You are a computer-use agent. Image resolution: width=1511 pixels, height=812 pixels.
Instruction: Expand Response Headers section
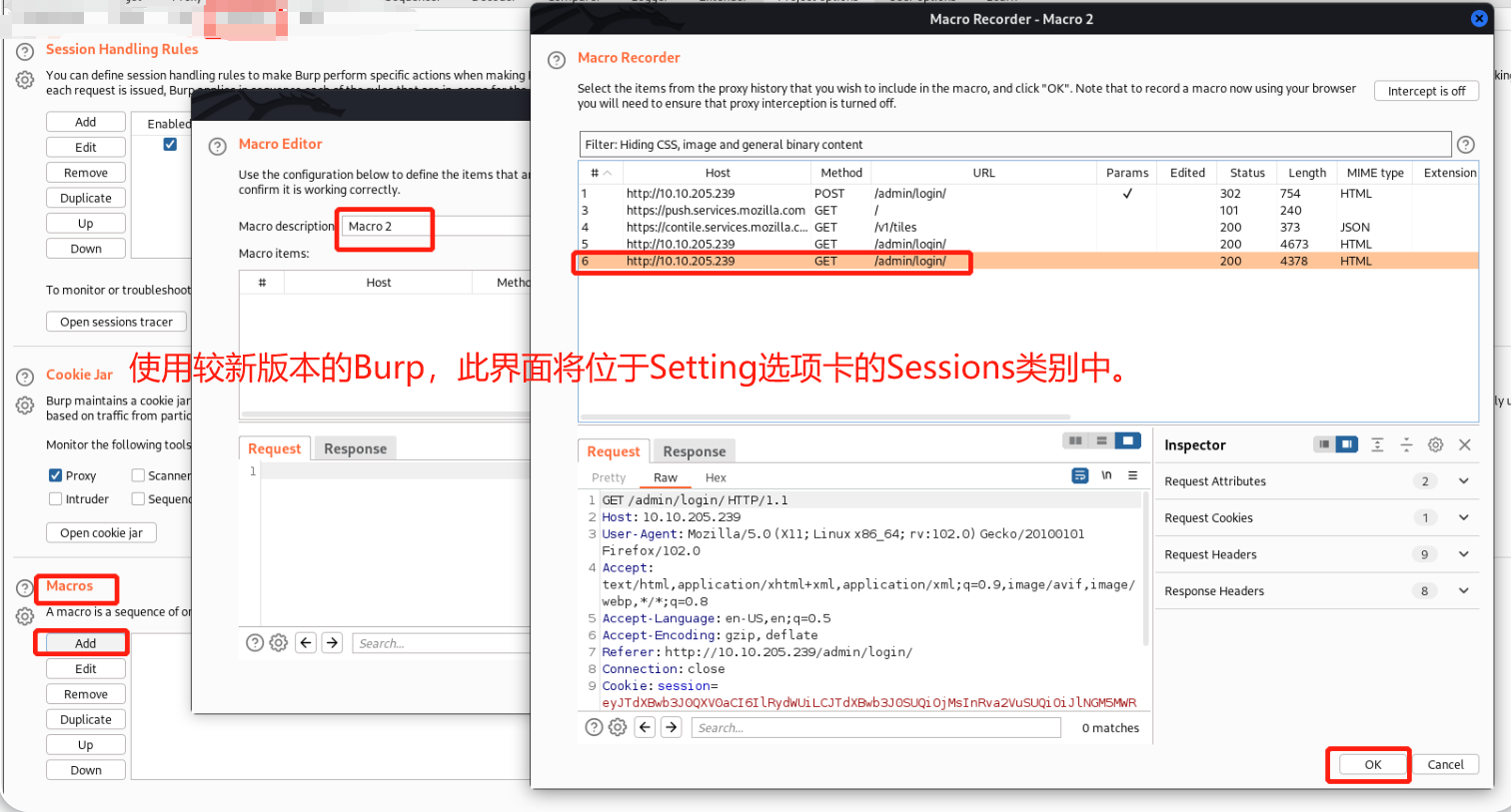[x=1463, y=590]
